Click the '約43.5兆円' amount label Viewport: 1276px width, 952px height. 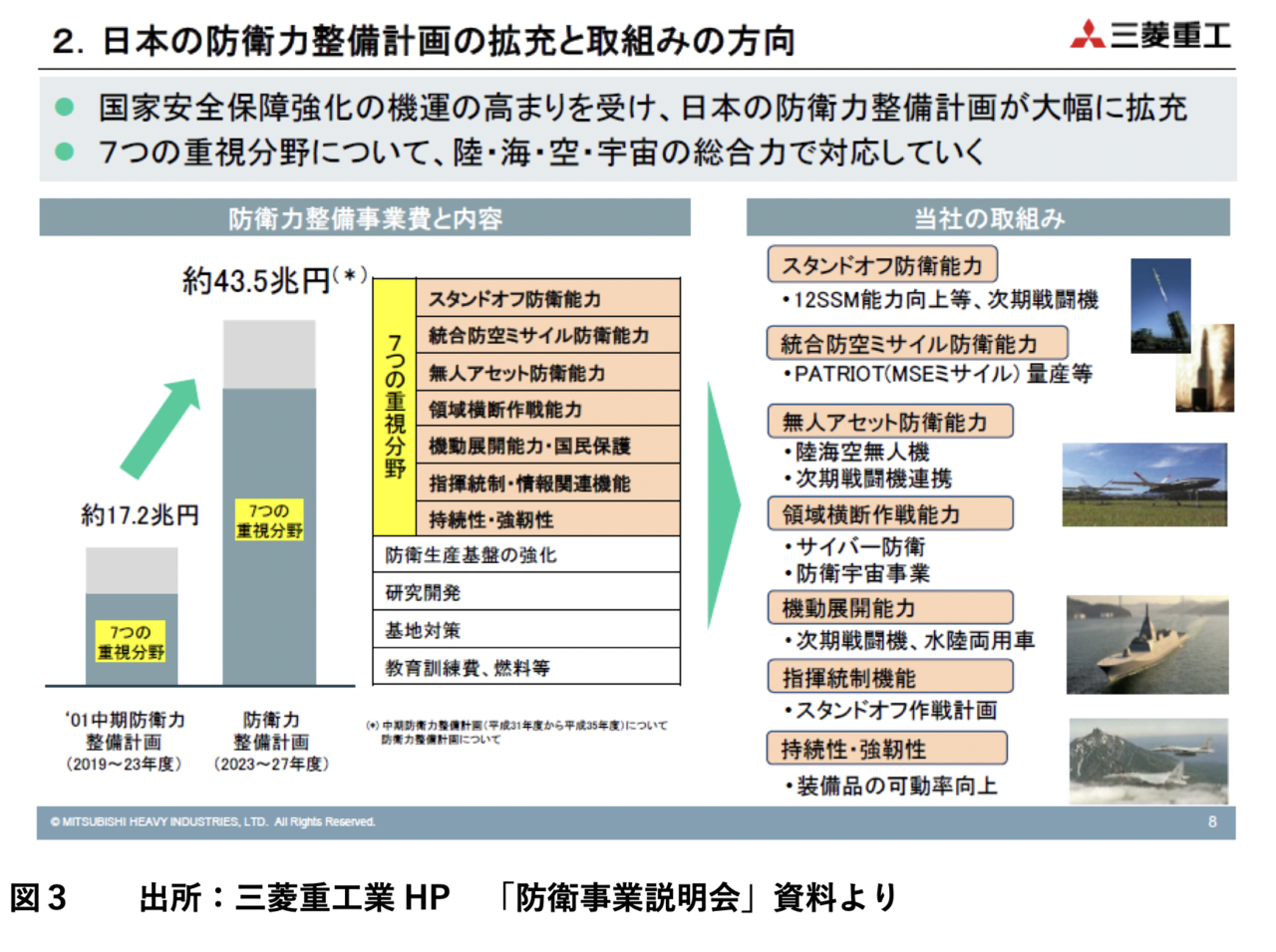click(x=257, y=281)
